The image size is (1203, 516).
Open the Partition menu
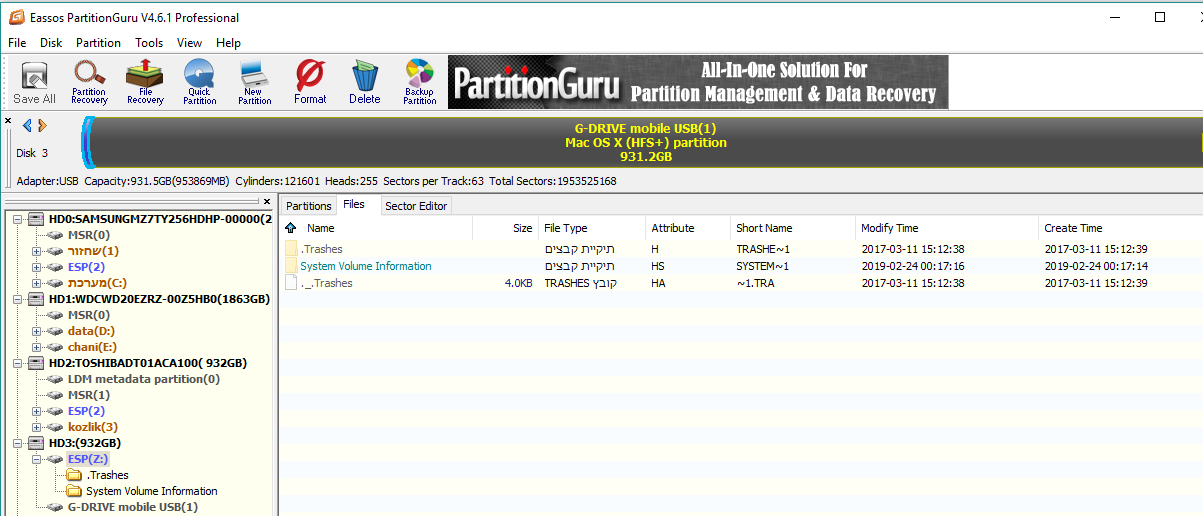tap(98, 43)
